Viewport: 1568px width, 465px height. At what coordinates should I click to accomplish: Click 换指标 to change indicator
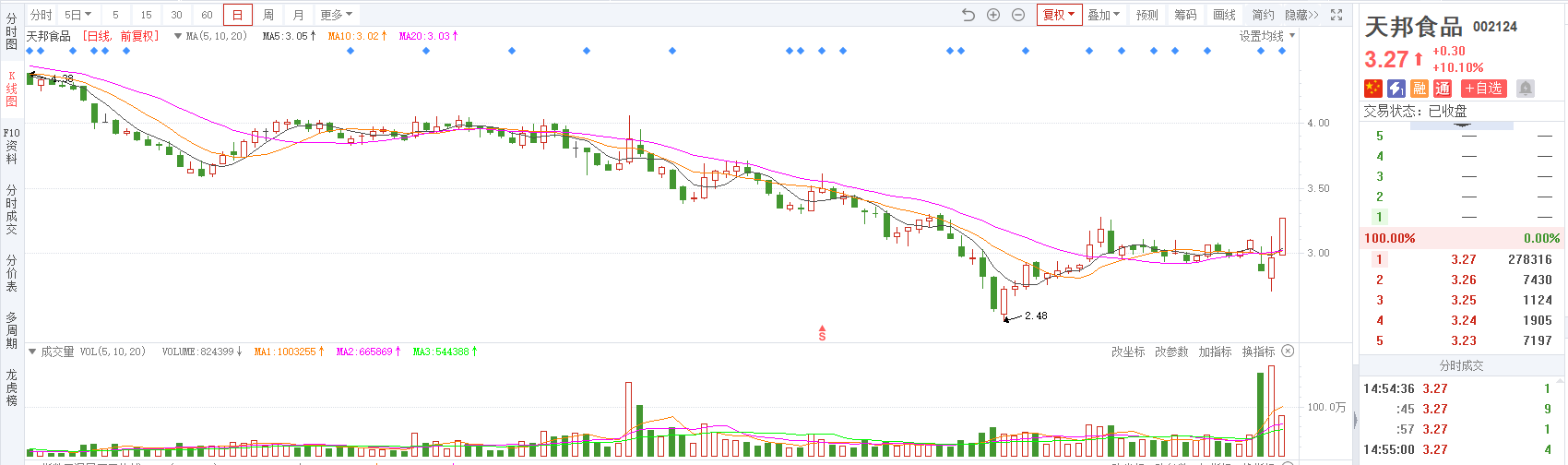pyautogui.click(x=1258, y=352)
